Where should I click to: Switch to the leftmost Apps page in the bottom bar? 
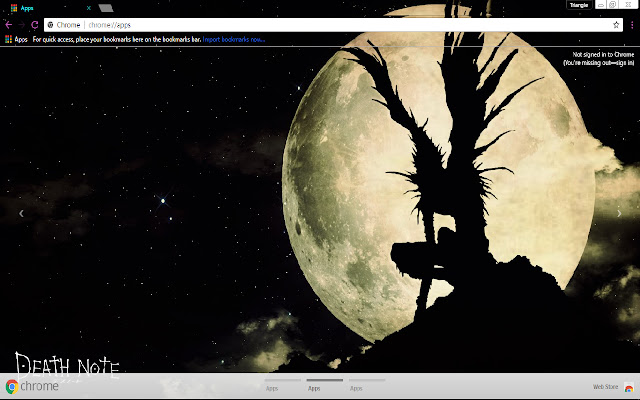coord(272,386)
